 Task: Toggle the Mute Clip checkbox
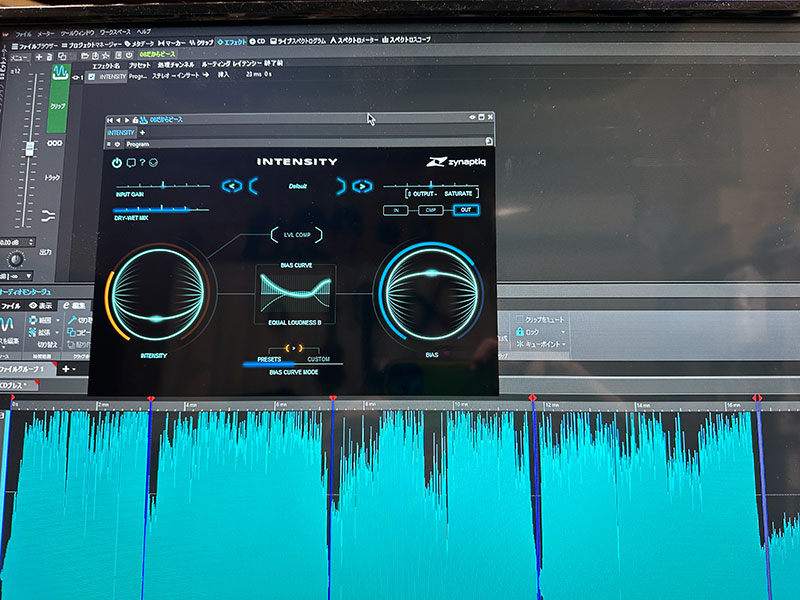519,319
